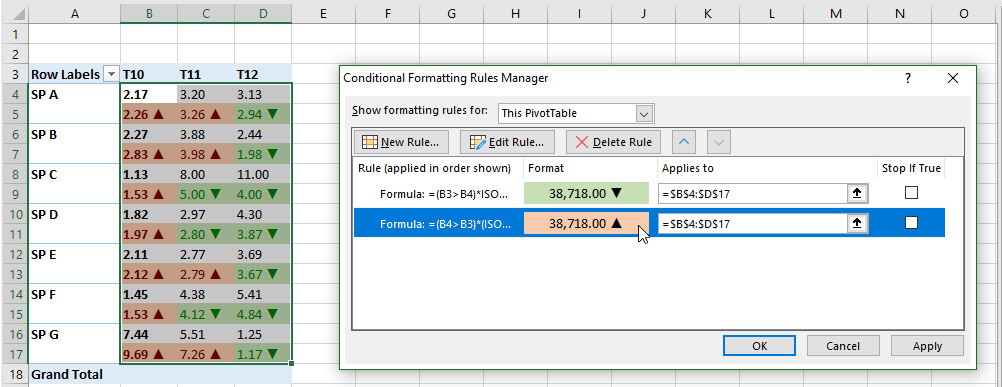The height and width of the screenshot is (387, 1002).
Task: Collapse range picker for first rule
Action: (857, 193)
